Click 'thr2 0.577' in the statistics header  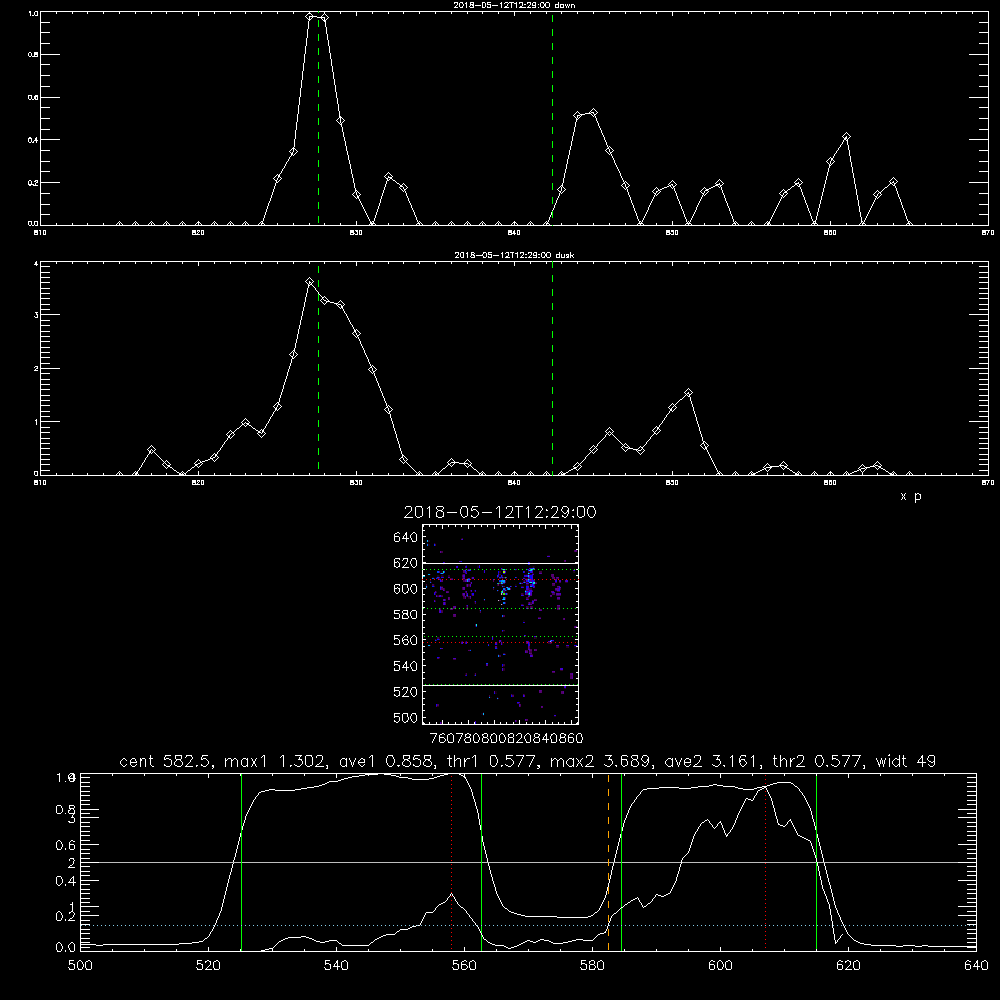pos(818,761)
